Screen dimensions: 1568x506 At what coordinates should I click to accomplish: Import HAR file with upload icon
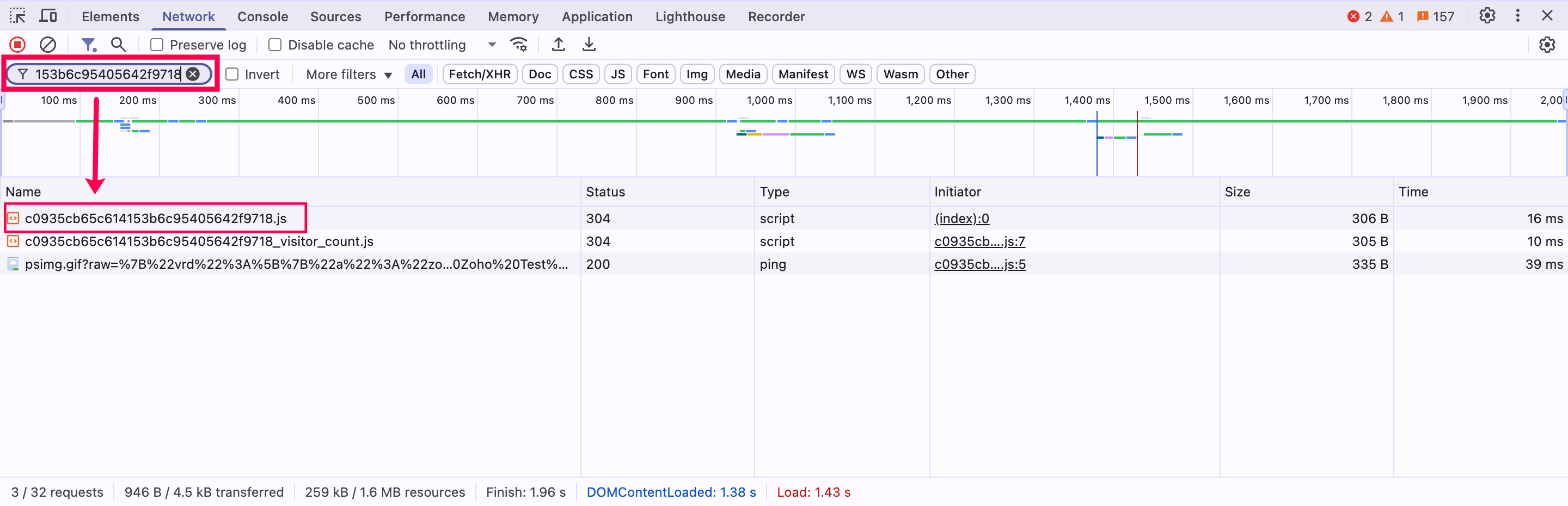click(558, 45)
